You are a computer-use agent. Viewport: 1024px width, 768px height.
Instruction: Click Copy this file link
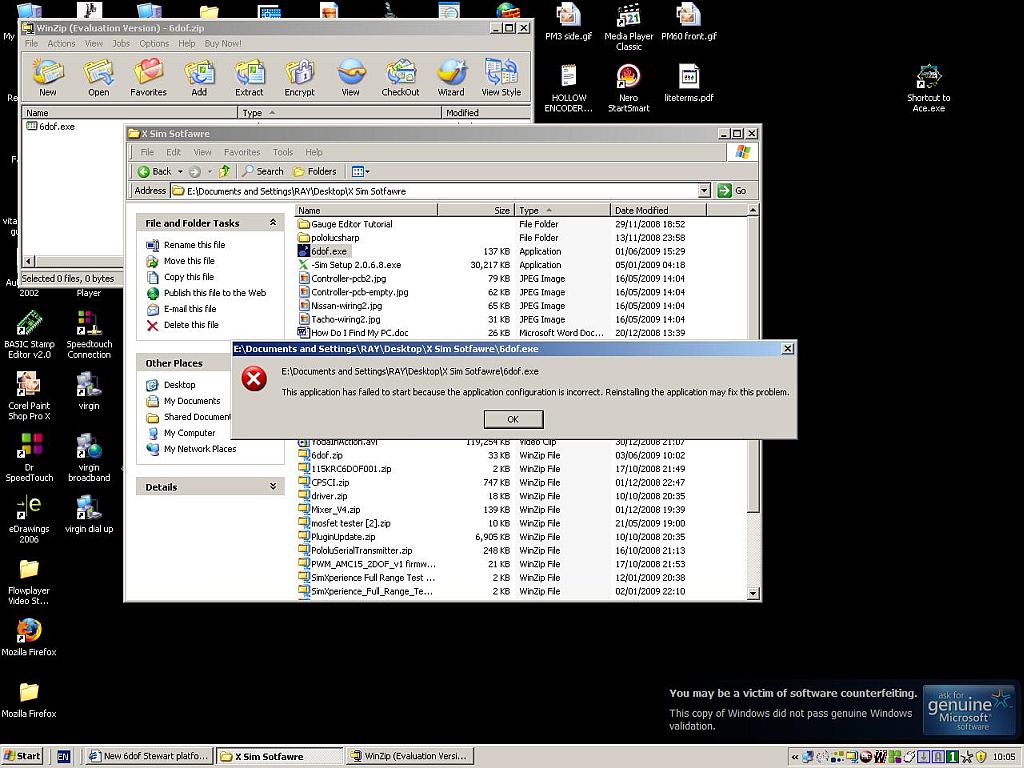pos(189,277)
